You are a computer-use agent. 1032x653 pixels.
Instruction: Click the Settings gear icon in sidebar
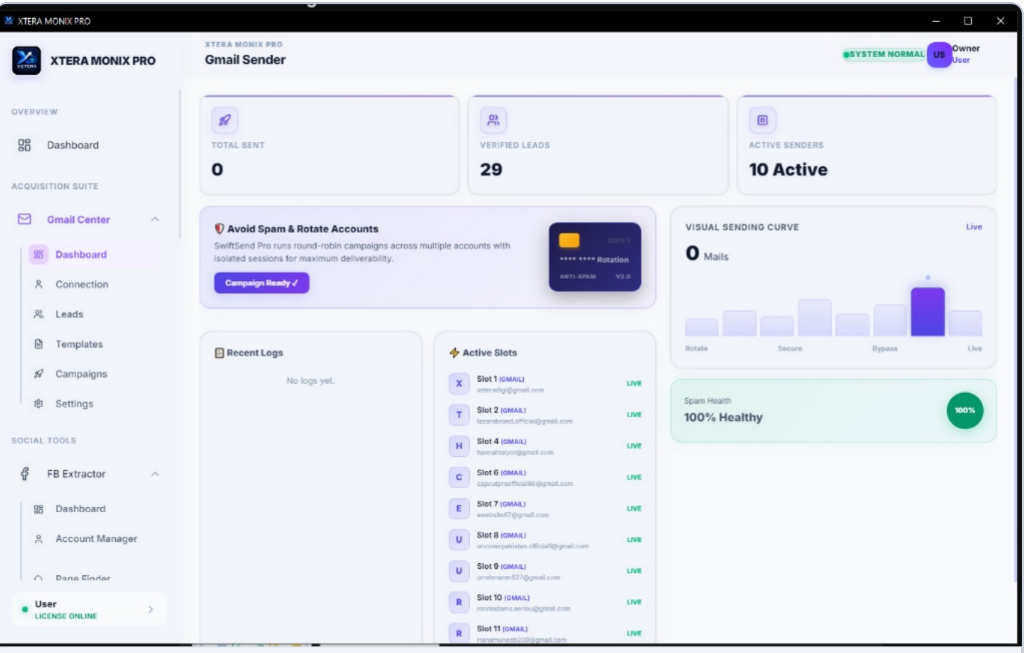(38, 404)
